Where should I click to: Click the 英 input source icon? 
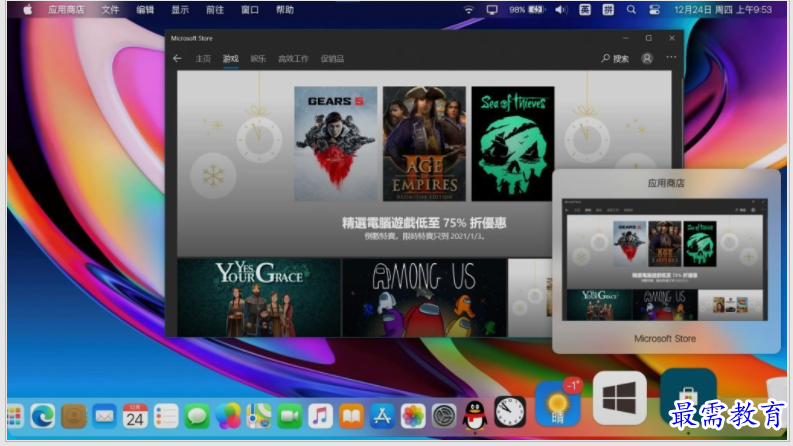pos(585,10)
